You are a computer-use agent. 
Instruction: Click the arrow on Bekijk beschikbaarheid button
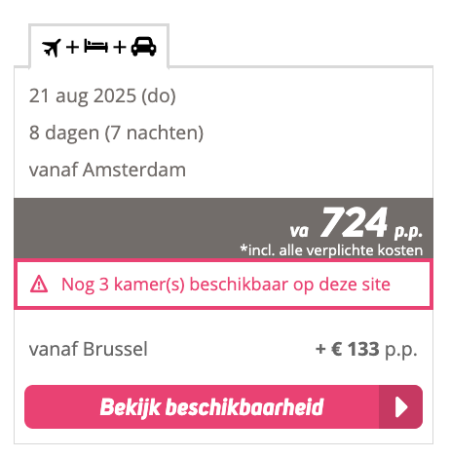401,407
